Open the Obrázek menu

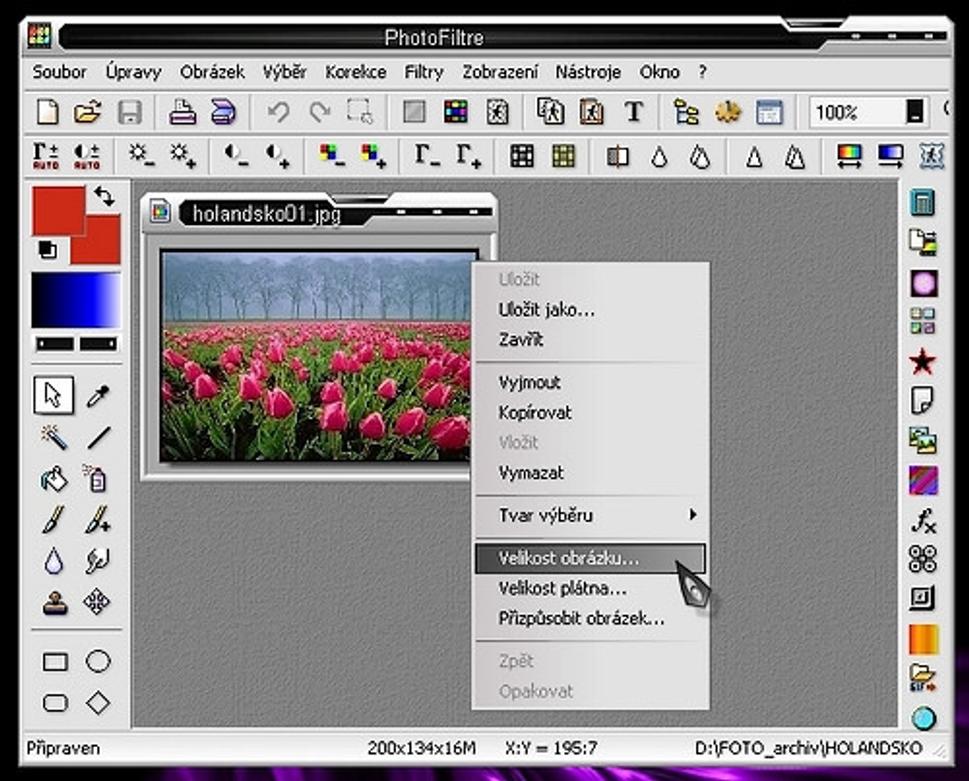(212, 72)
